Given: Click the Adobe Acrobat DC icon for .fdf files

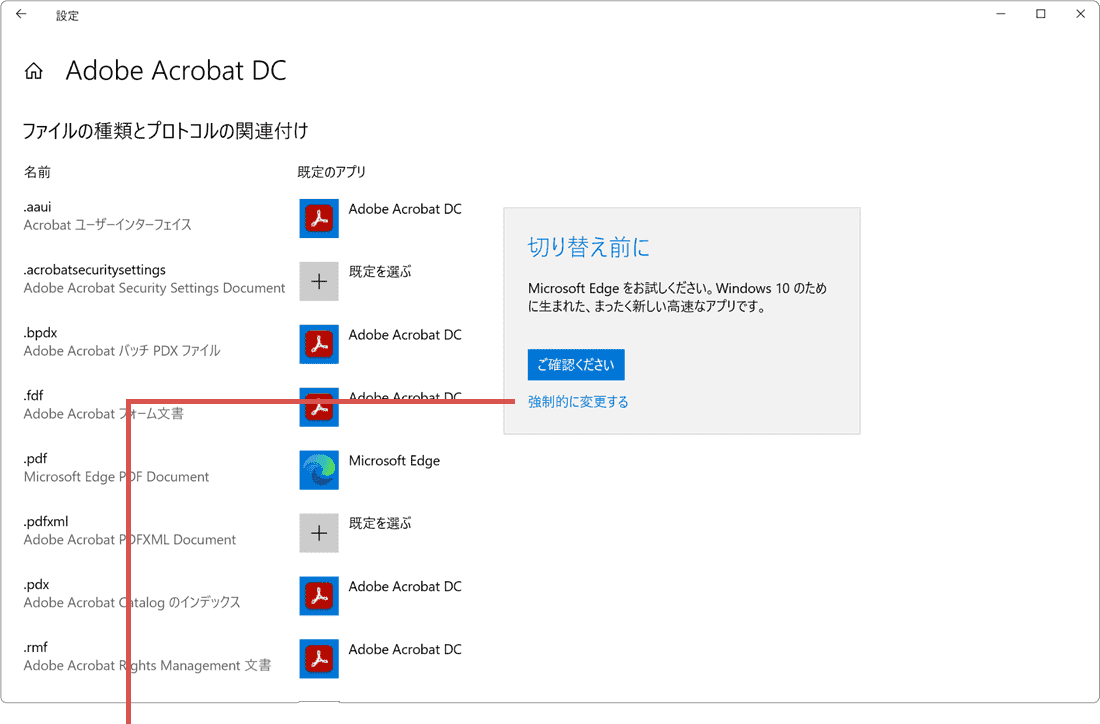Looking at the screenshot, I should coord(318,407).
